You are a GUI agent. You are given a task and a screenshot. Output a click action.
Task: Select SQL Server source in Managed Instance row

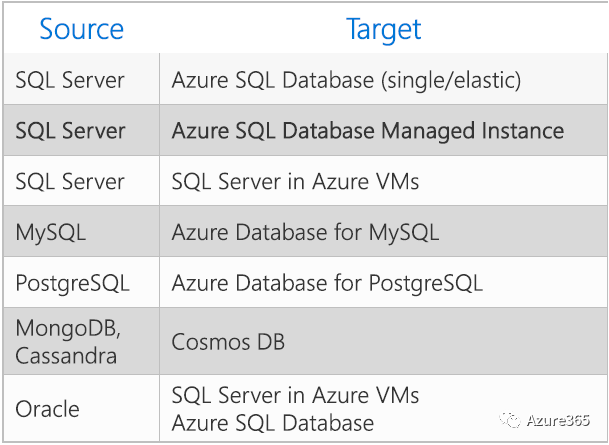click(70, 131)
